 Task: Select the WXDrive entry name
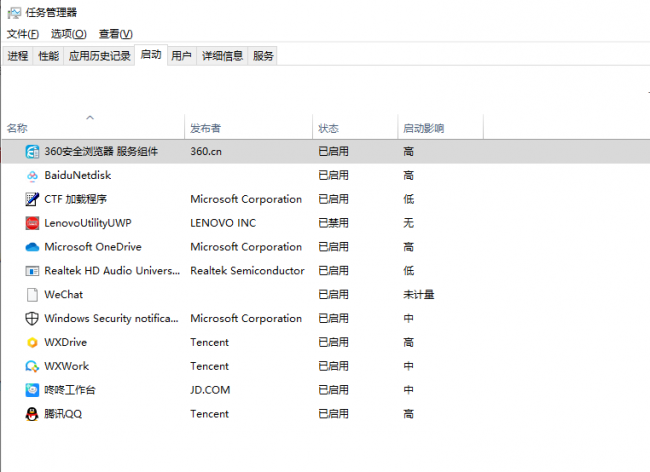[65, 343]
